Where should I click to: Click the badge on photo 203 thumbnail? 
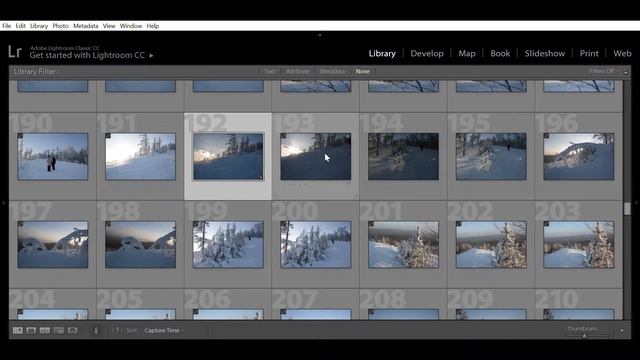tap(547, 224)
